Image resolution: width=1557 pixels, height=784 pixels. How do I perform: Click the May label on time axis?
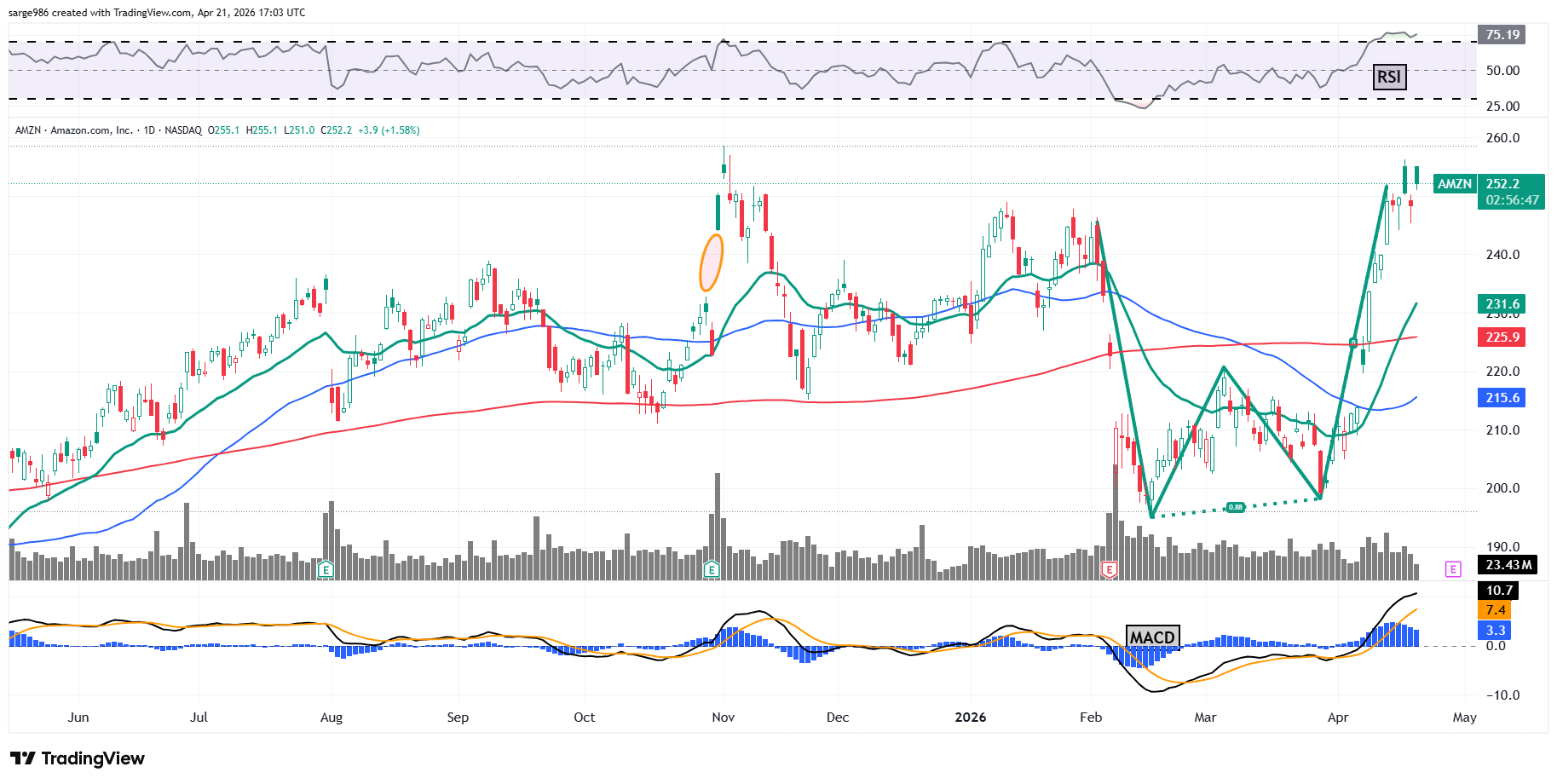(x=1465, y=718)
